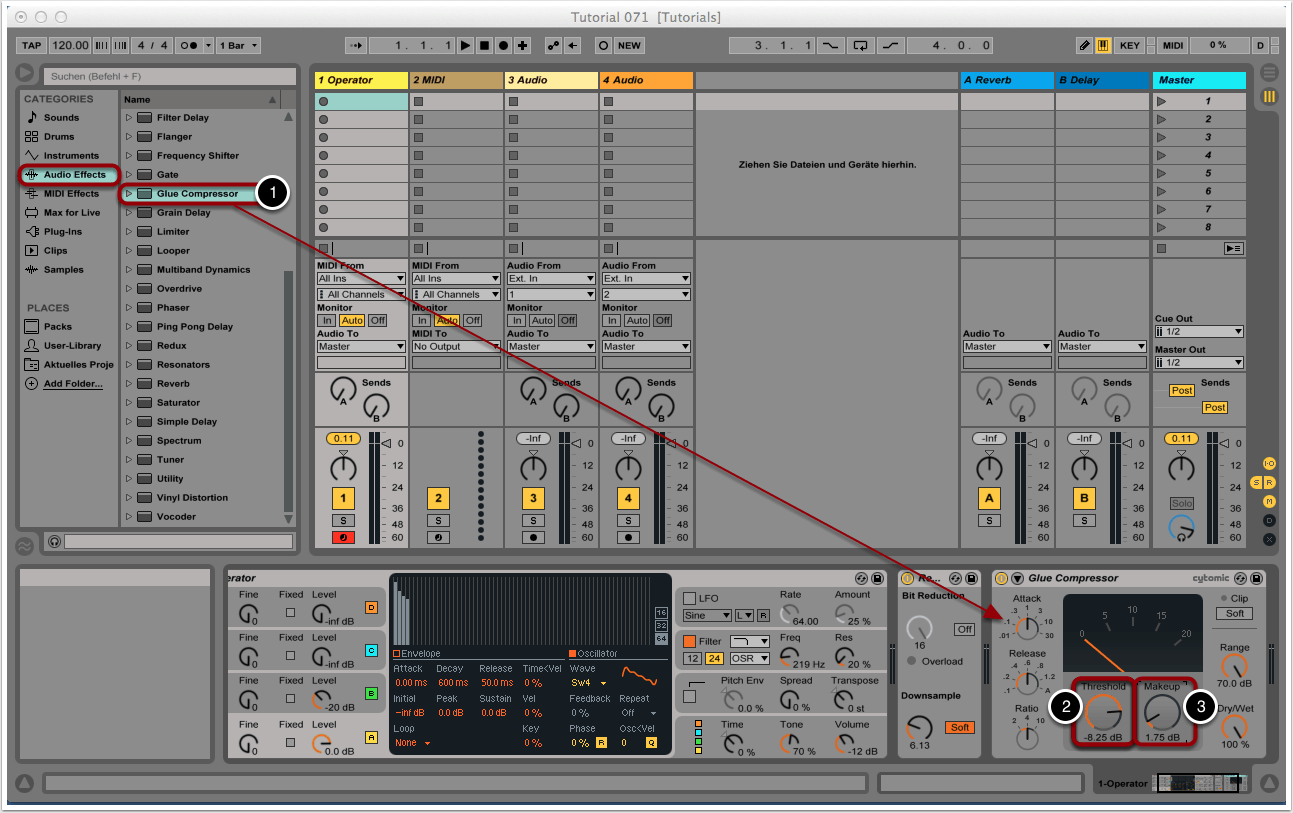Select Audio Effects in categories
This screenshot has height=813, width=1293.
pos(73,175)
